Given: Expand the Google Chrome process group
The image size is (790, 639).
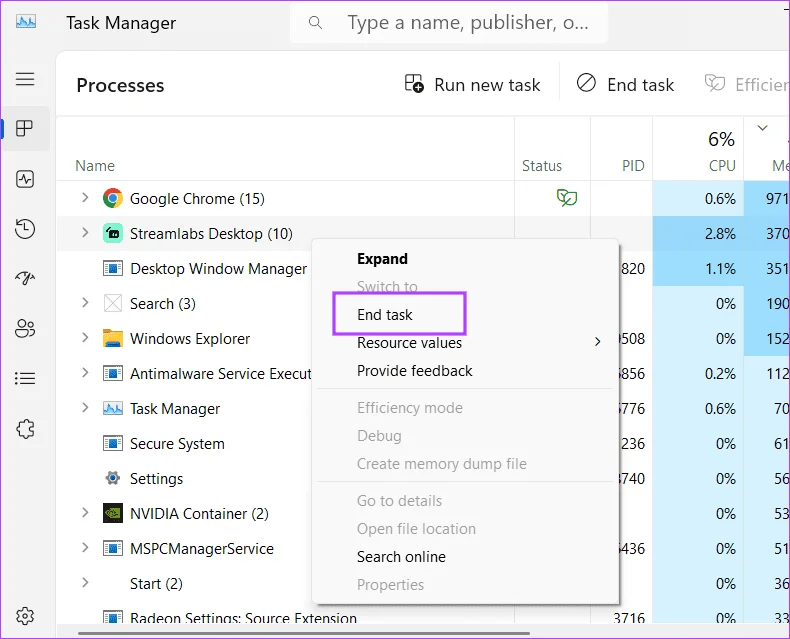Looking at the screenshot, I should (85, 198).
